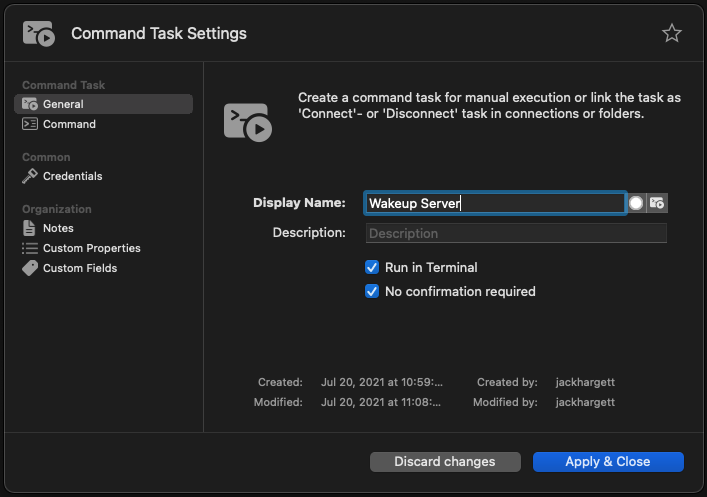Click into the Display Name text field

(495, 203)
